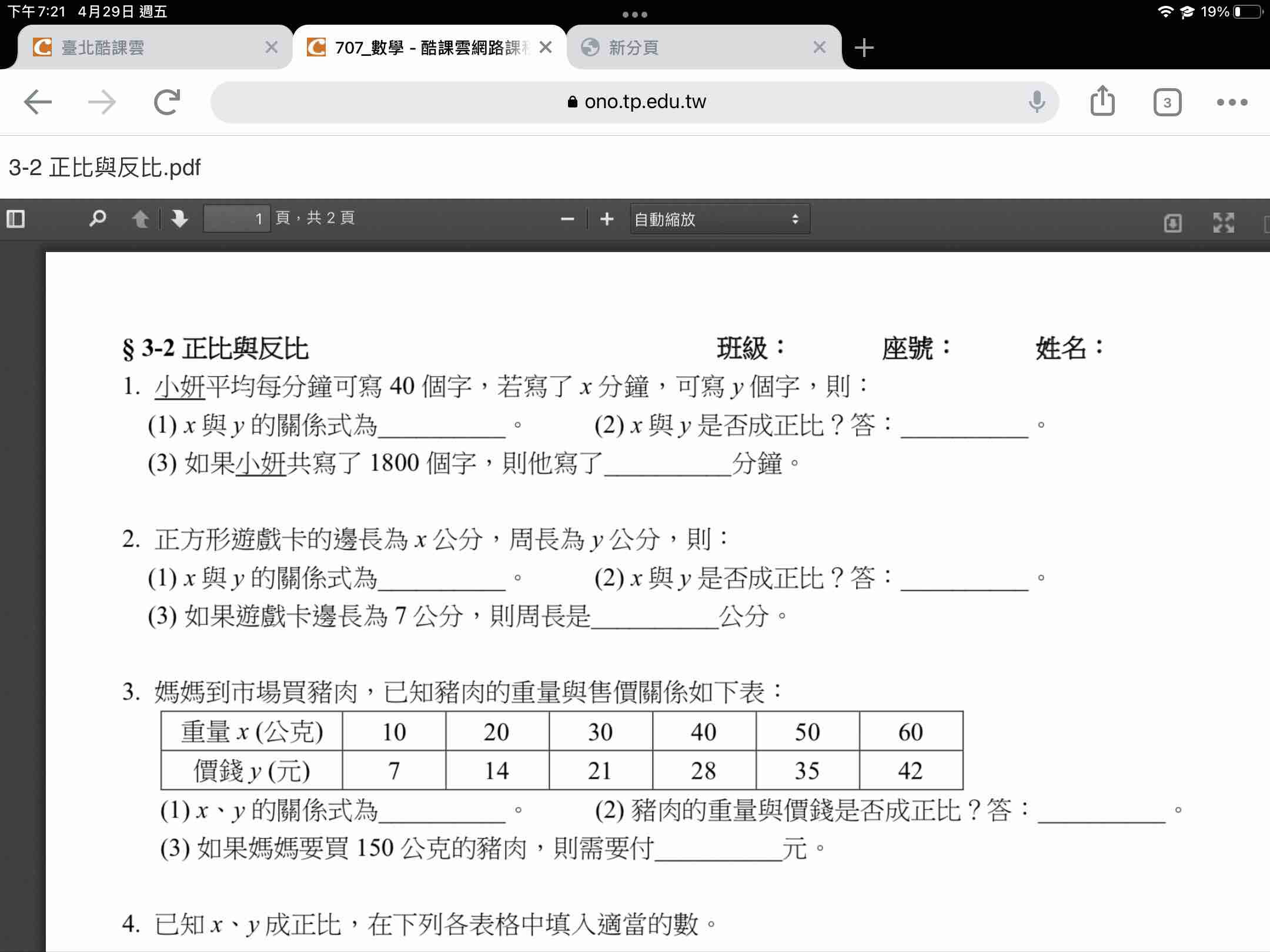Viewport: 1270px width, 952px height.
Task: Close the 新分頁 tab
Action: click(x=819, y=47)
